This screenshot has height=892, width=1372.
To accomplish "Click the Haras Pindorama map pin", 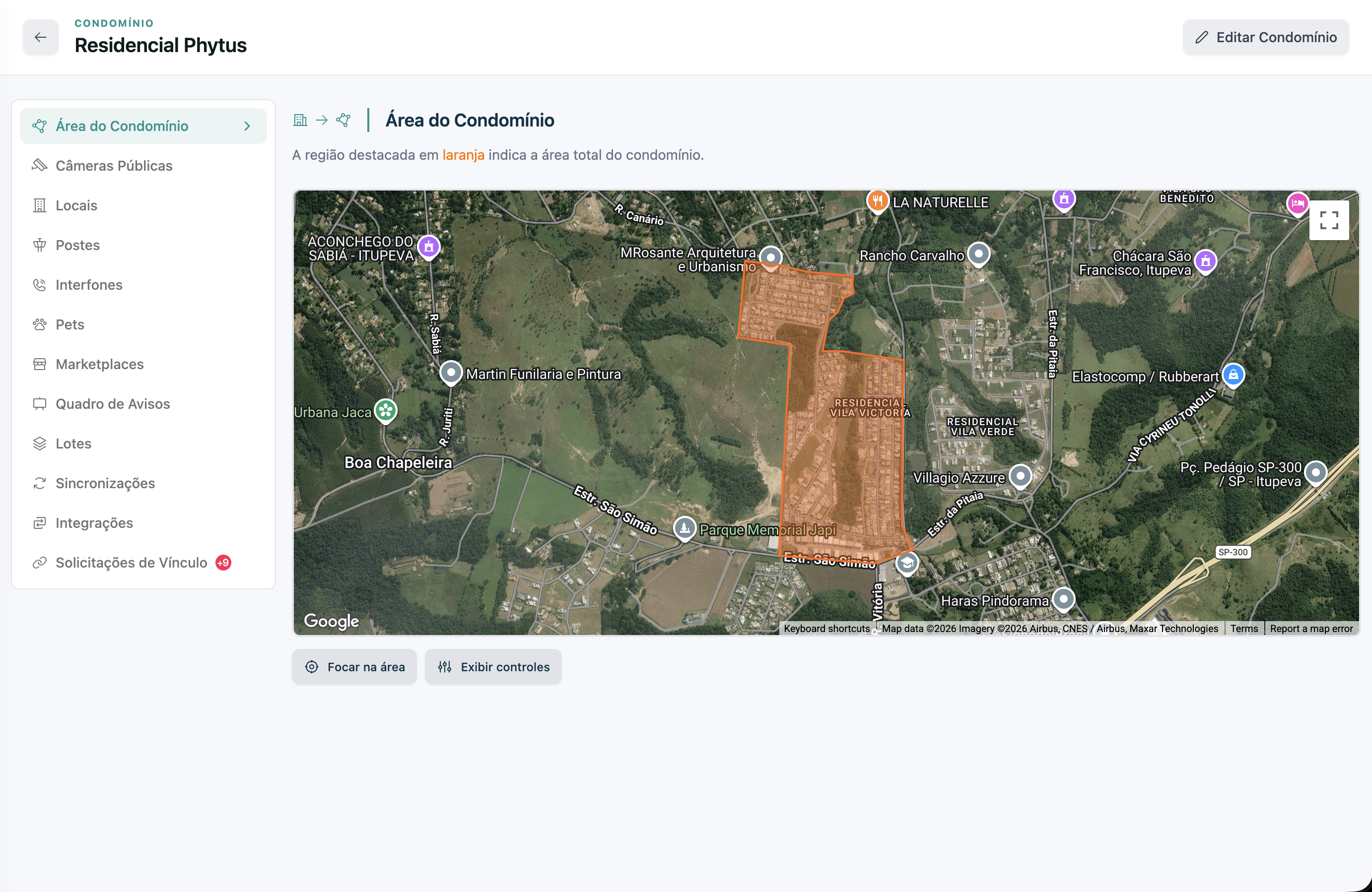I will (1063, 599).
